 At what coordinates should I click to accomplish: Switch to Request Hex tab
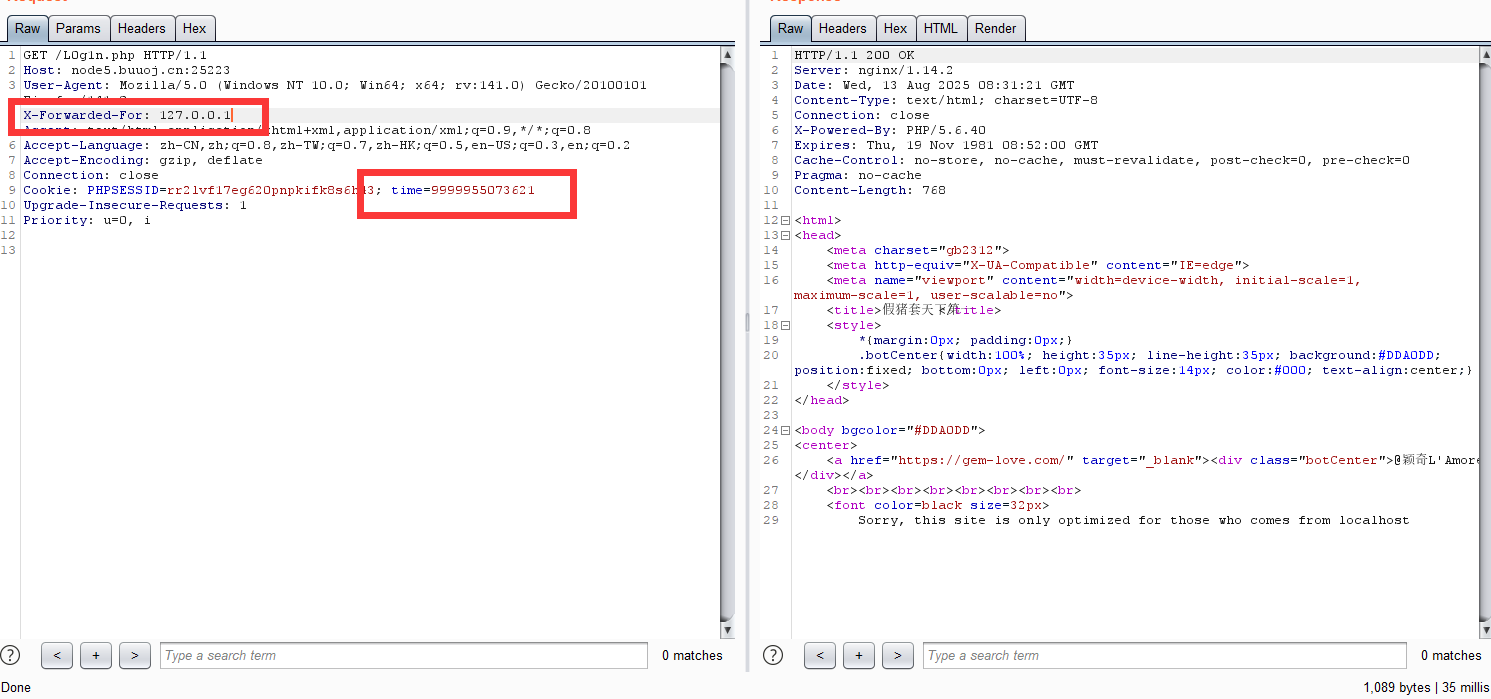tap(195, 28)
